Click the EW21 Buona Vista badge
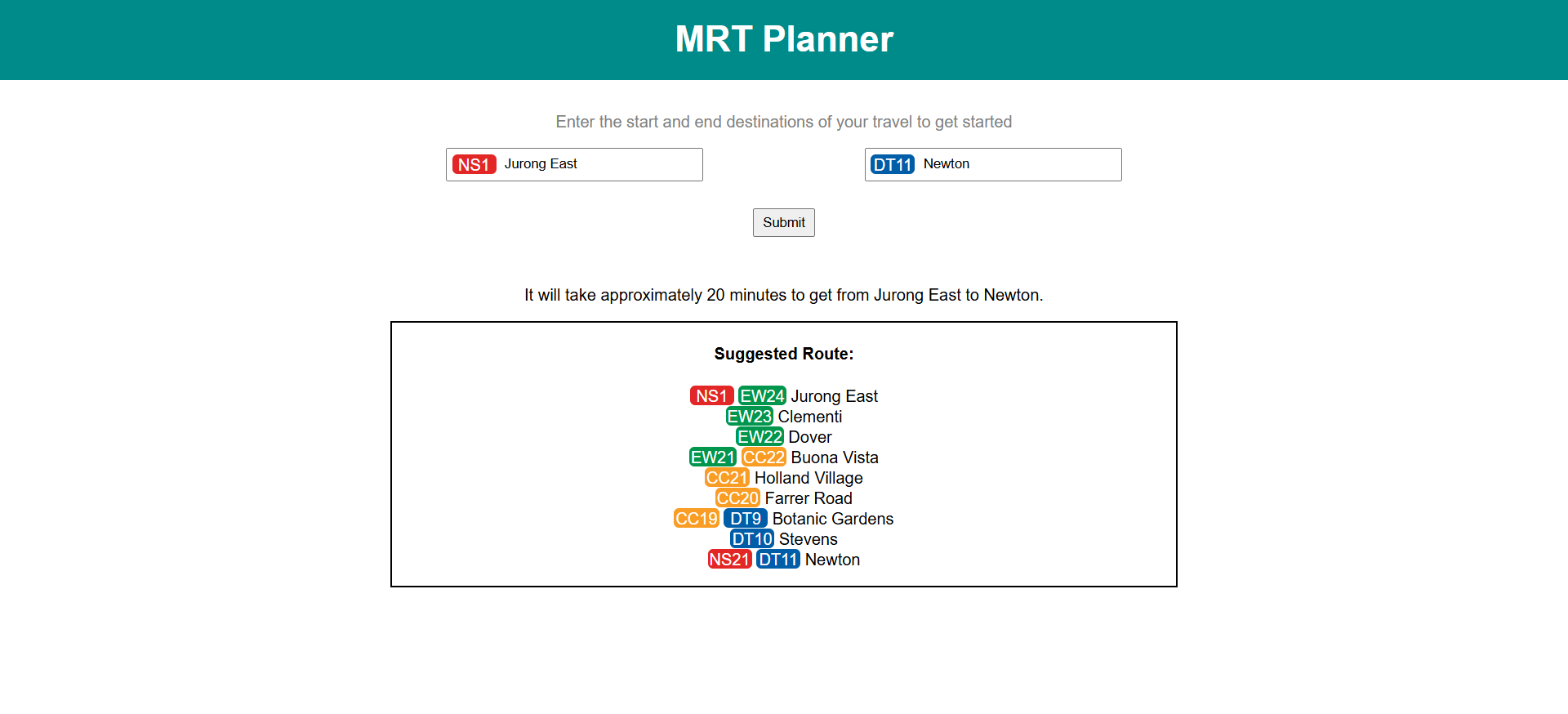This screenshot has width=1568, height=714. coord(712,457)
